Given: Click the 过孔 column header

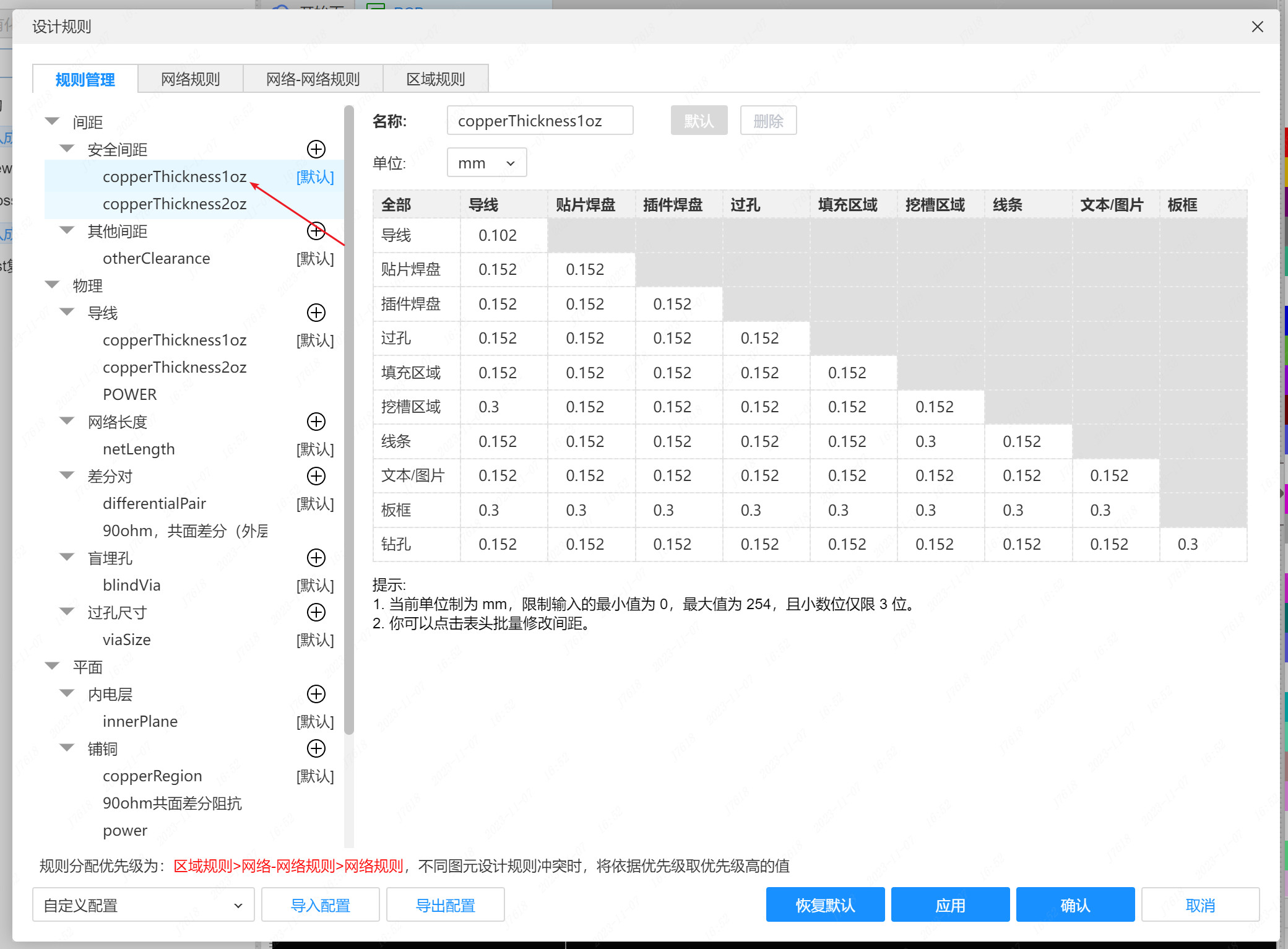Looking at the screenshot, I should tap(766, 204).
